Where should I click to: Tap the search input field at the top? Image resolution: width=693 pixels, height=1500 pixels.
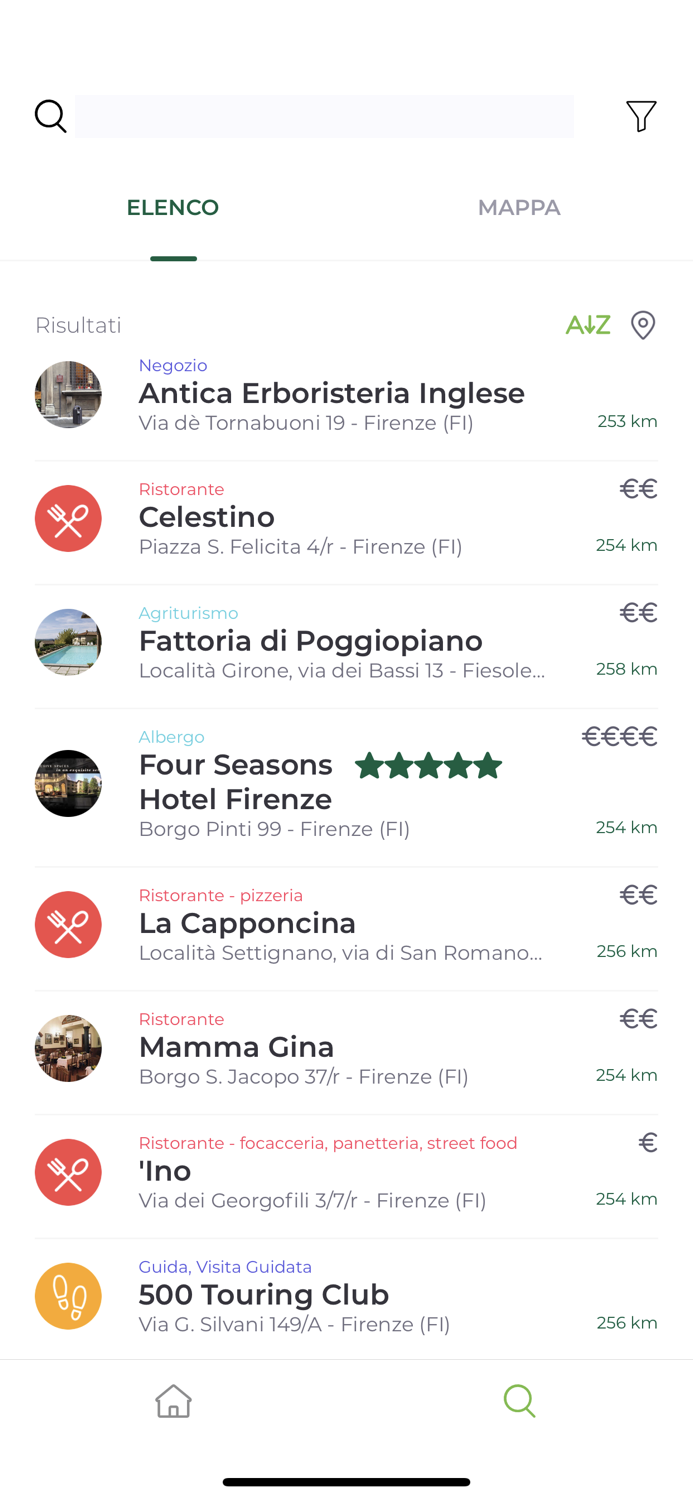pyautogui.click(x=327, y=116)
